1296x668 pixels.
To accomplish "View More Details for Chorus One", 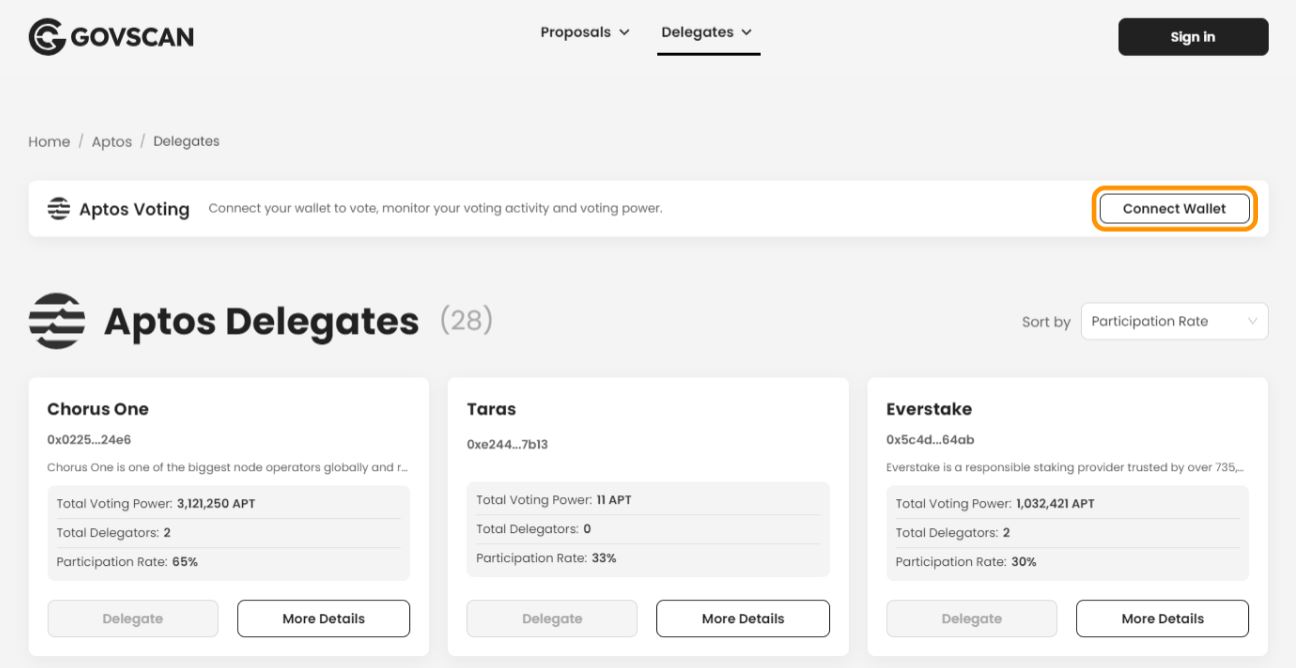I will coord(323,618).
